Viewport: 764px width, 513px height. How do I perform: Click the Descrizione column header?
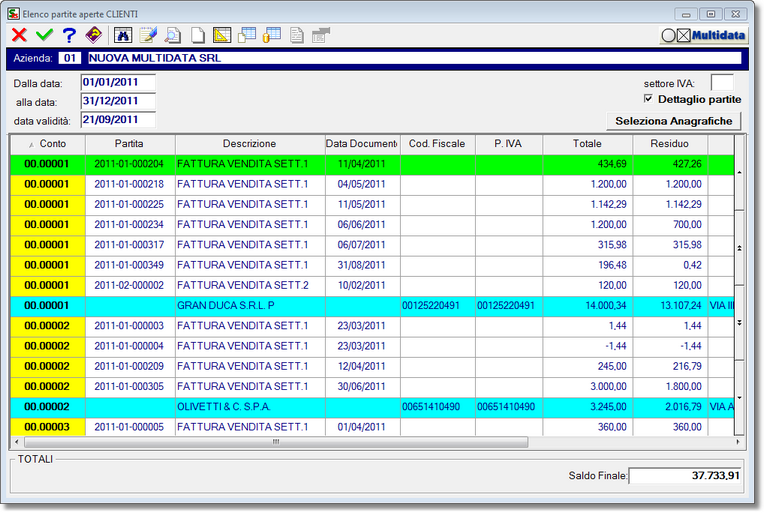249,144
